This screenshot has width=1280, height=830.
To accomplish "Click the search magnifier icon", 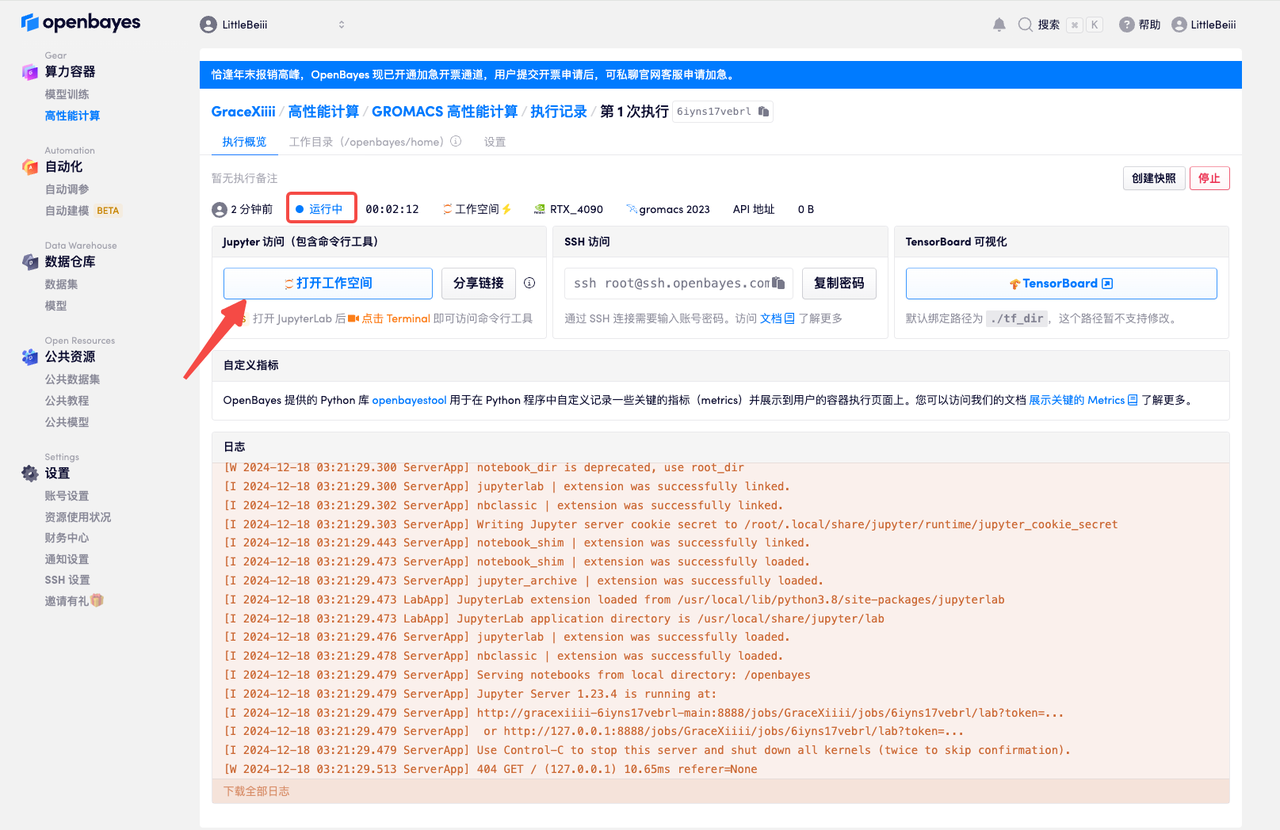I will [1026, 25].
